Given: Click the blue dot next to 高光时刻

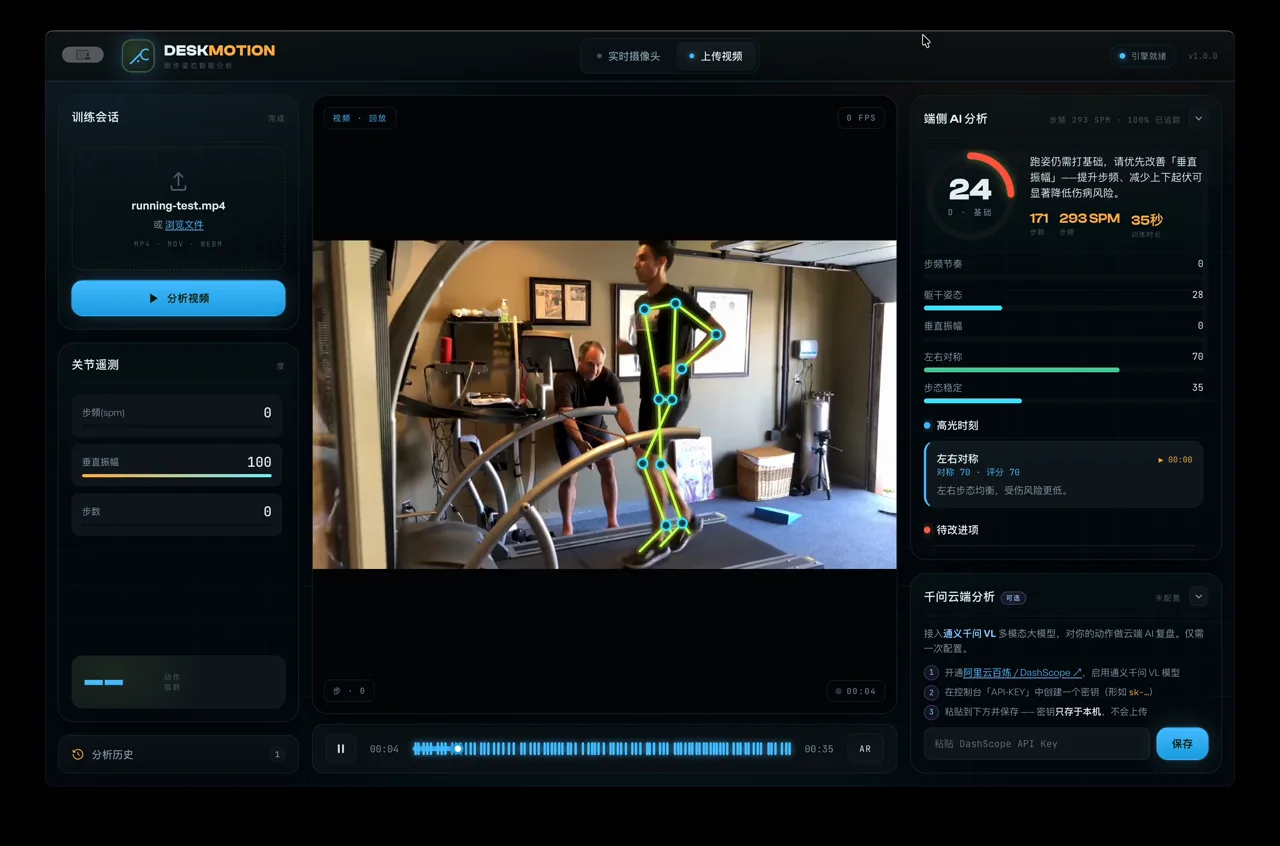Looking at the screenshot, I should coord(928,426).
